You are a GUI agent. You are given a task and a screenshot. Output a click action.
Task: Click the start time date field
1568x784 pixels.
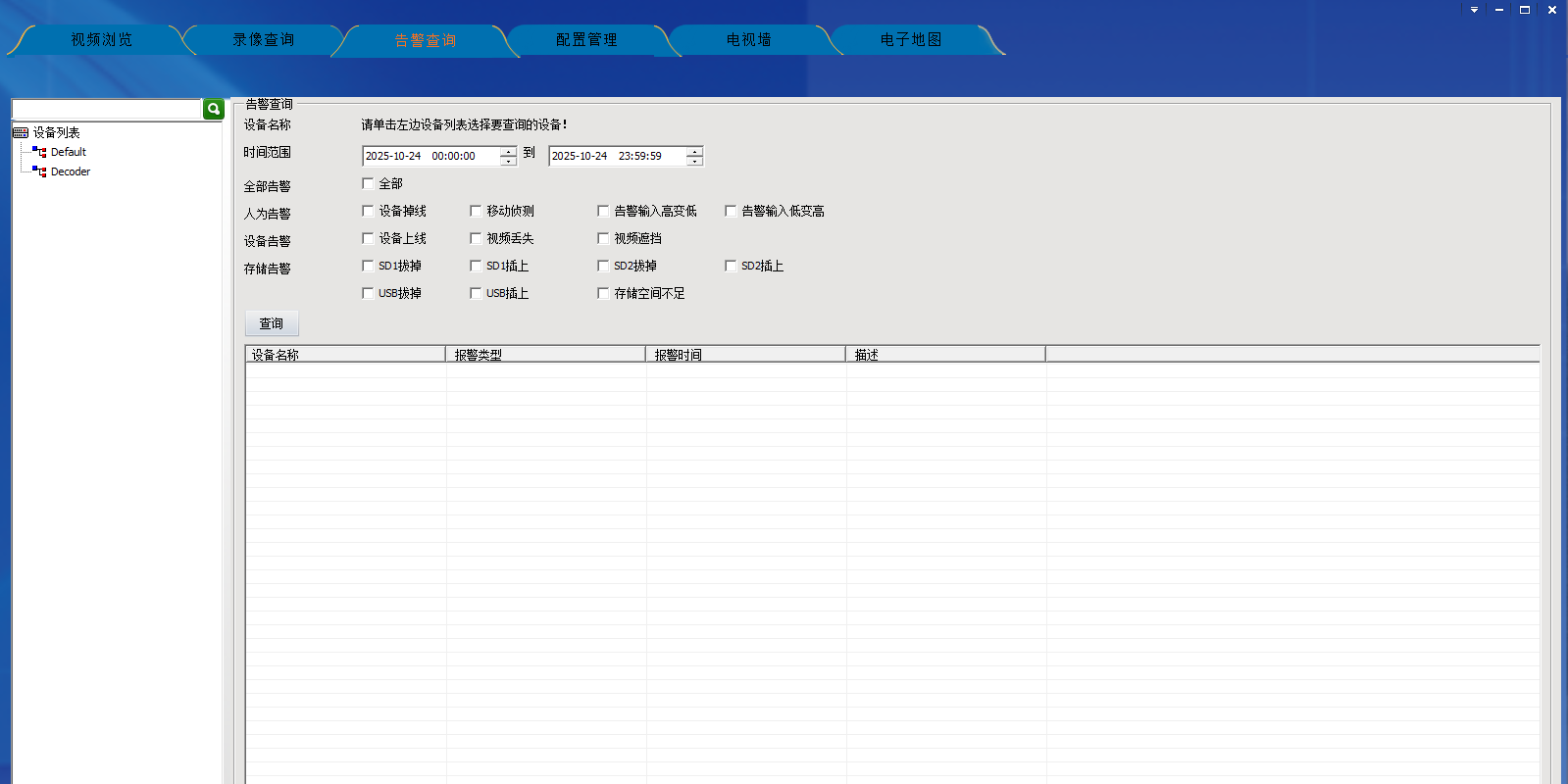(430, 156)
